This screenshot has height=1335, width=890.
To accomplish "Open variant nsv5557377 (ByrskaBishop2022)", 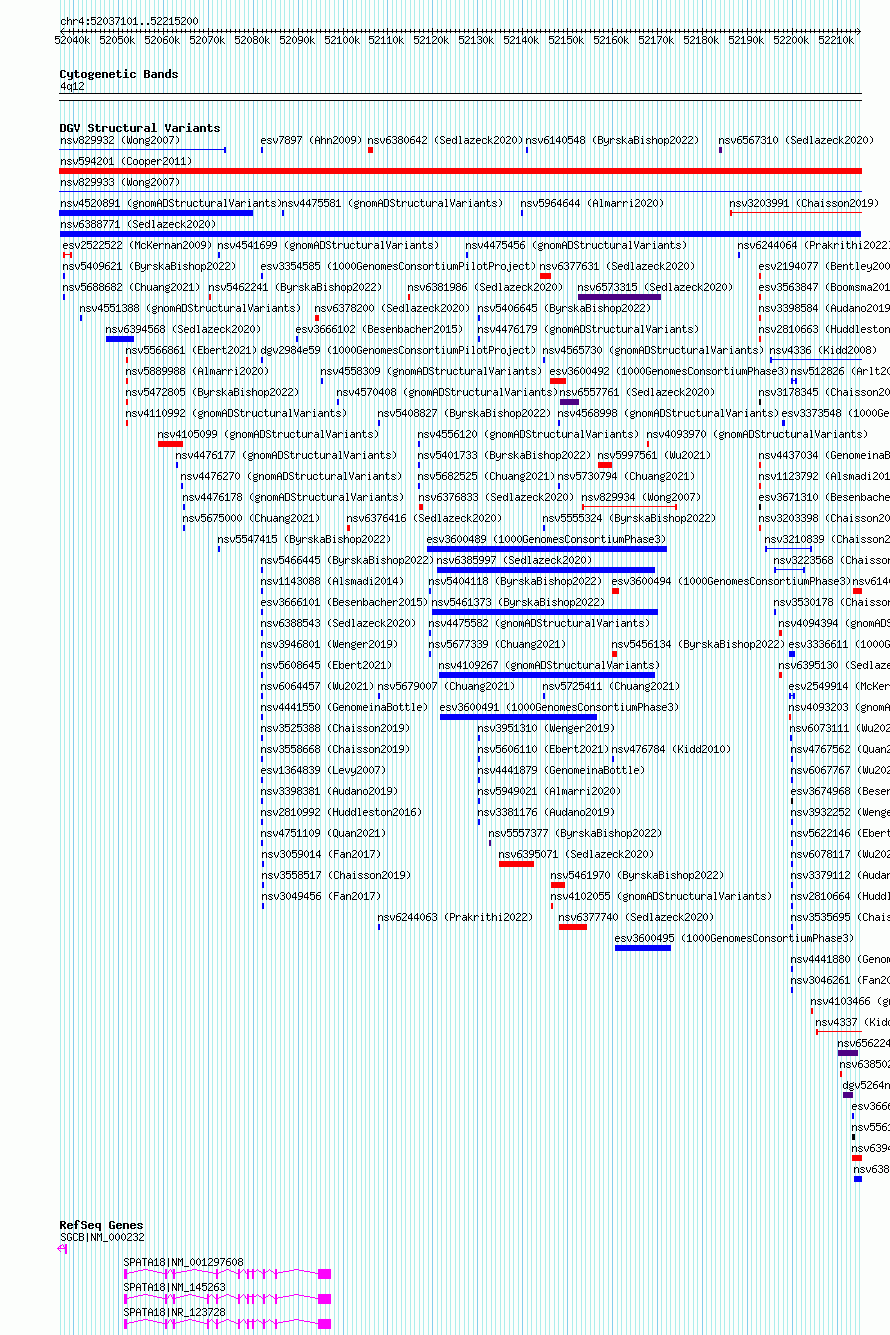I will 575,833.
